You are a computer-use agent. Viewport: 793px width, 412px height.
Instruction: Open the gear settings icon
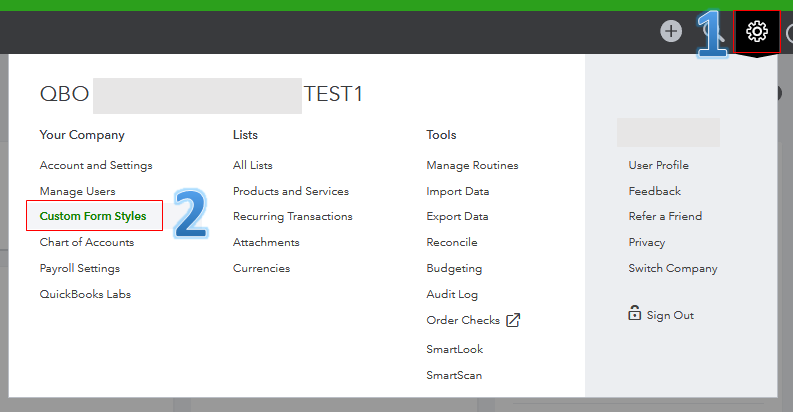click(757, 31)
